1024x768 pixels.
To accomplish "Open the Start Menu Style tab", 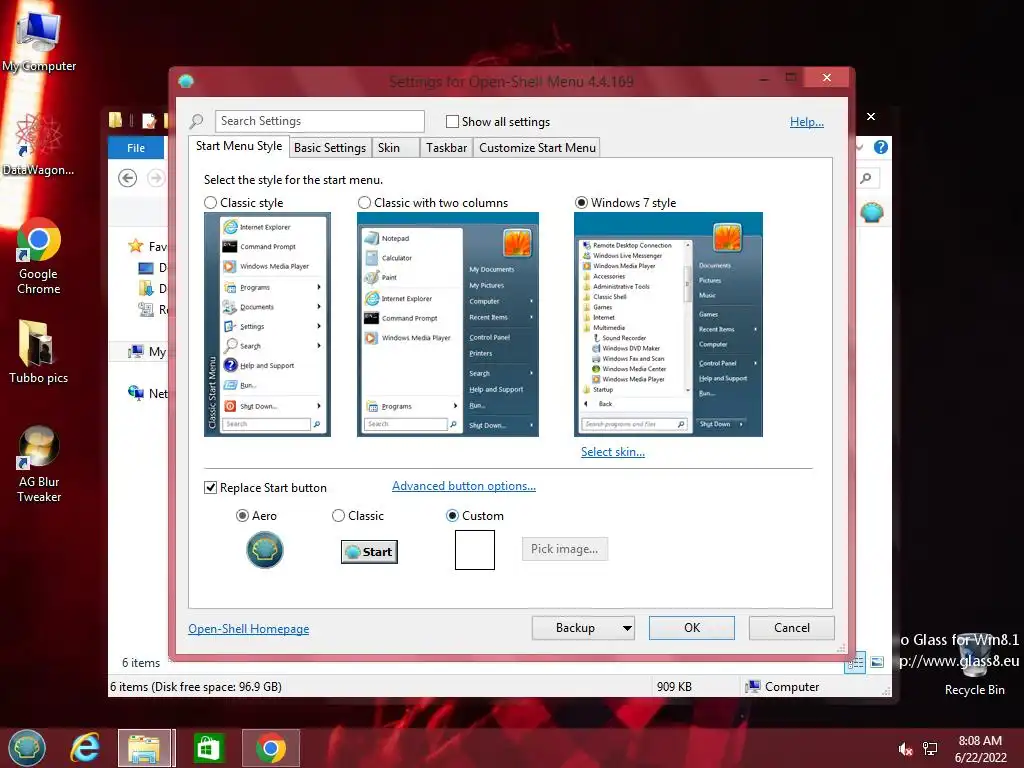I will [238, 146].
